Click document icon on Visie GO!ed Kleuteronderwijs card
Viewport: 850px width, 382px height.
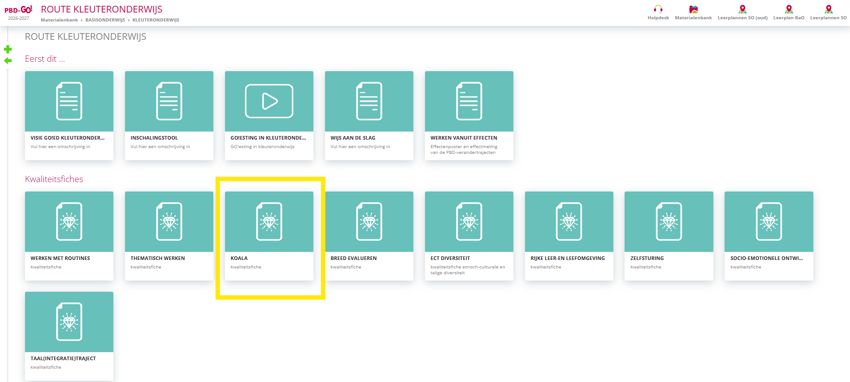69,101
